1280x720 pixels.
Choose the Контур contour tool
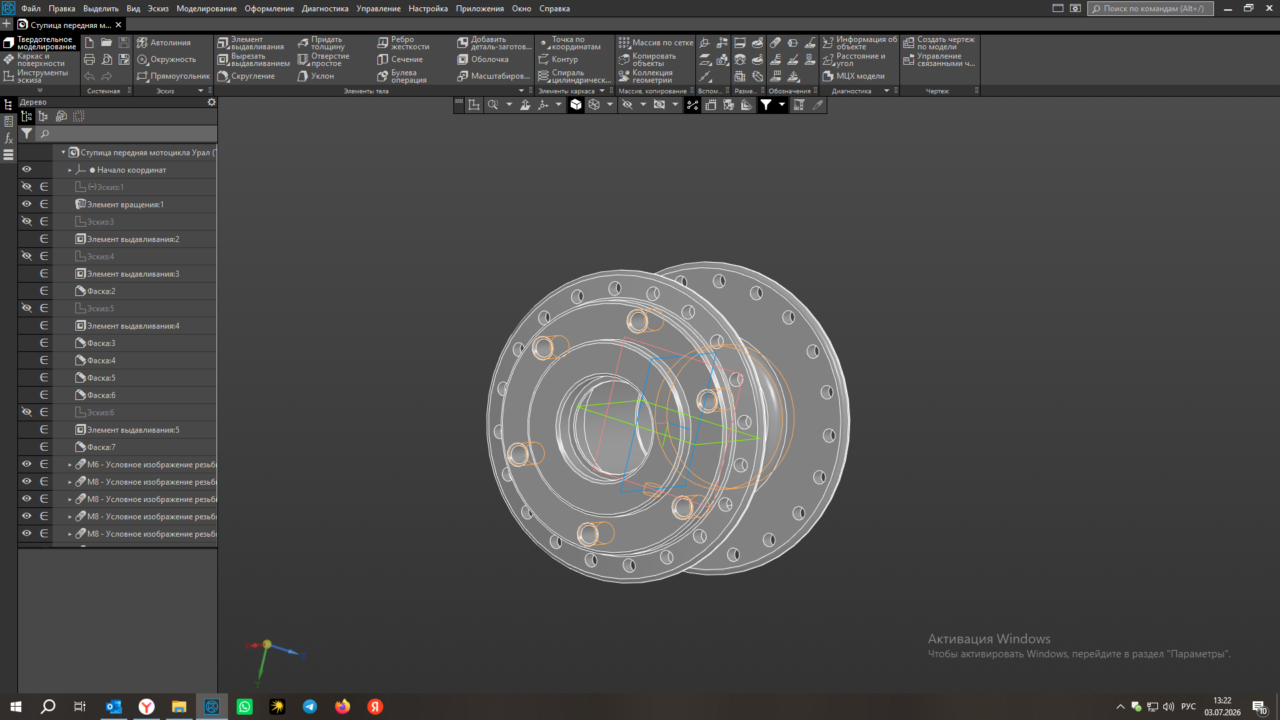click(557, 59)
